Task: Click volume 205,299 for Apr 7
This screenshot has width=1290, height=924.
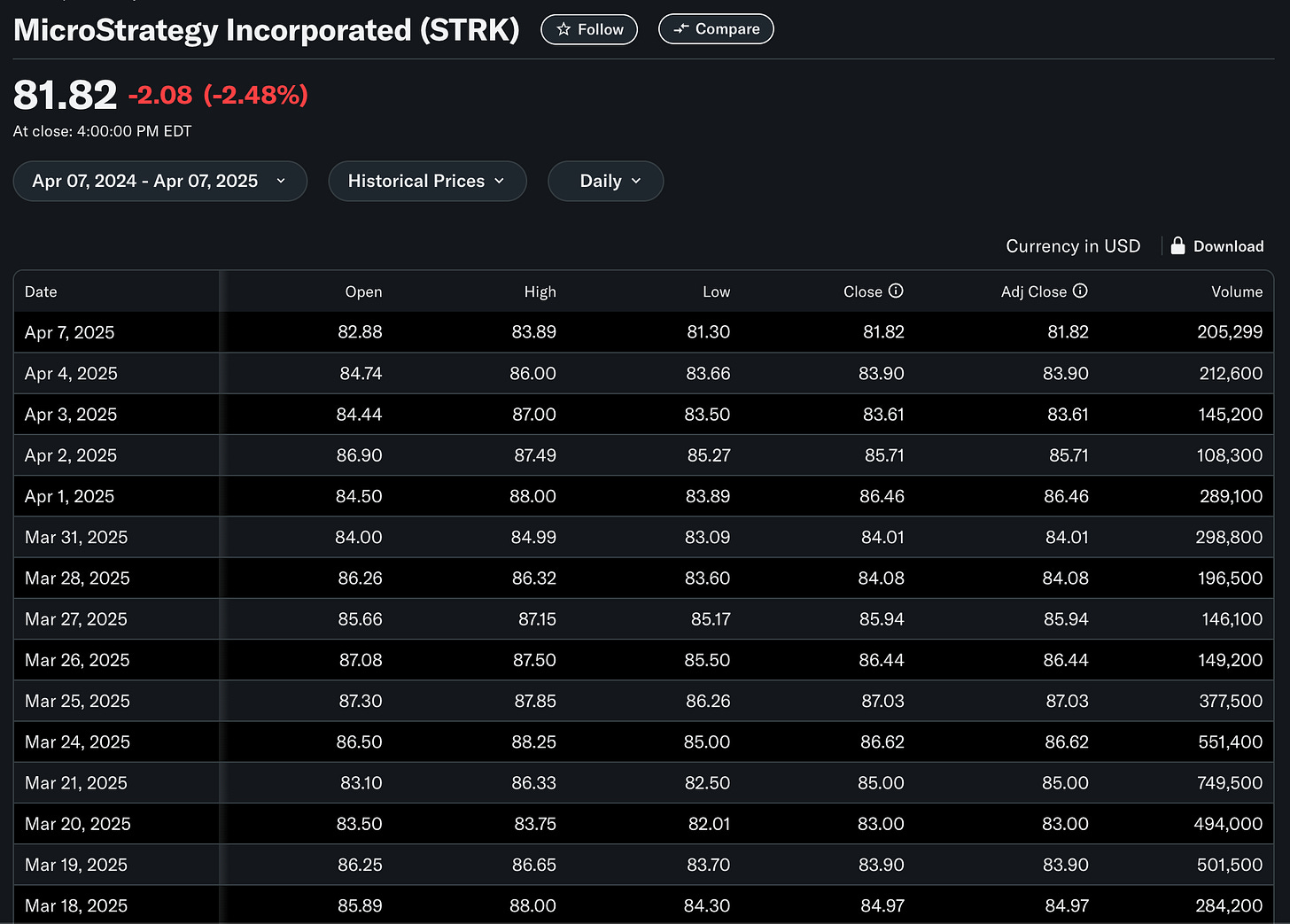Action: tap(1230, 332)
